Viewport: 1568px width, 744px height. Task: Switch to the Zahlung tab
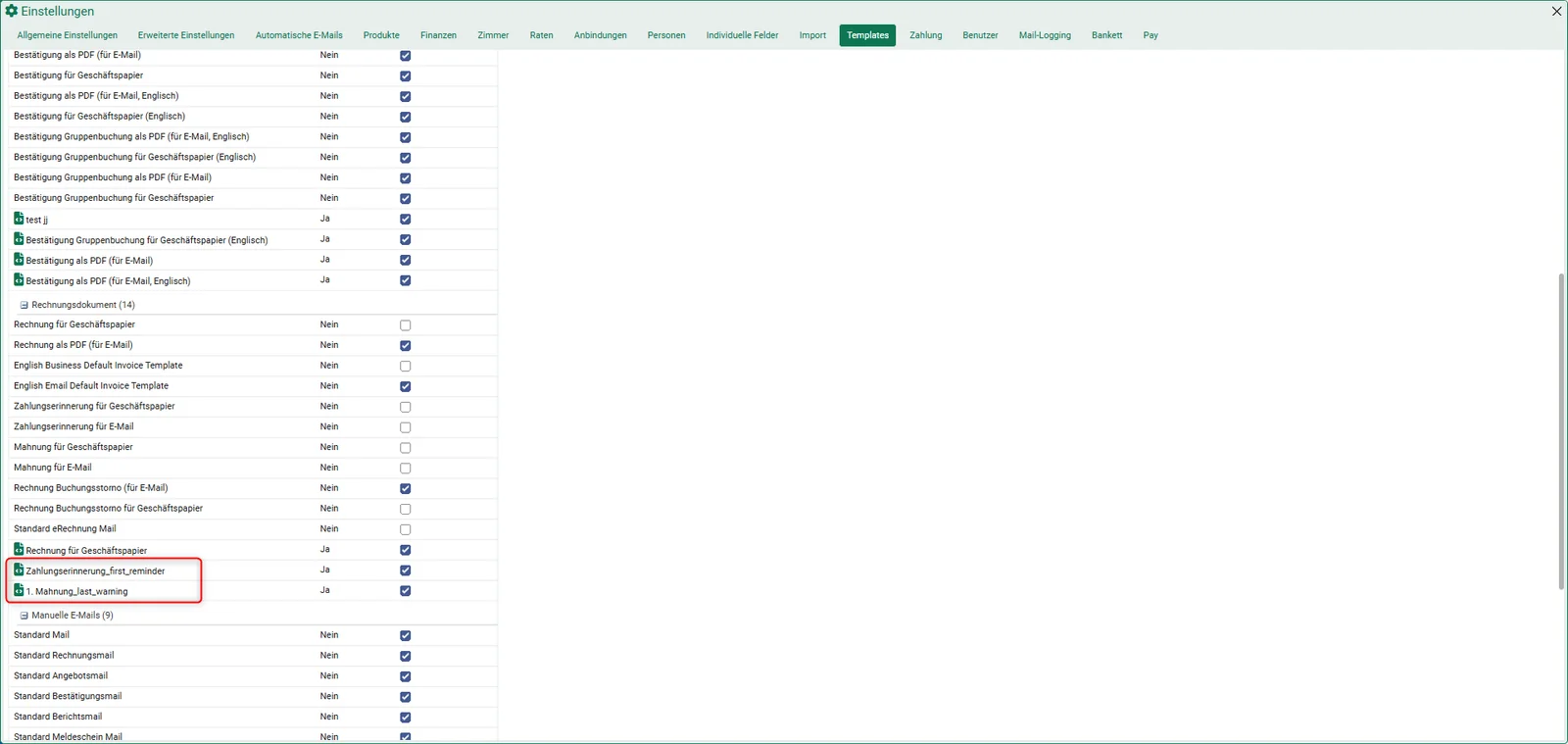pos(925,35)
